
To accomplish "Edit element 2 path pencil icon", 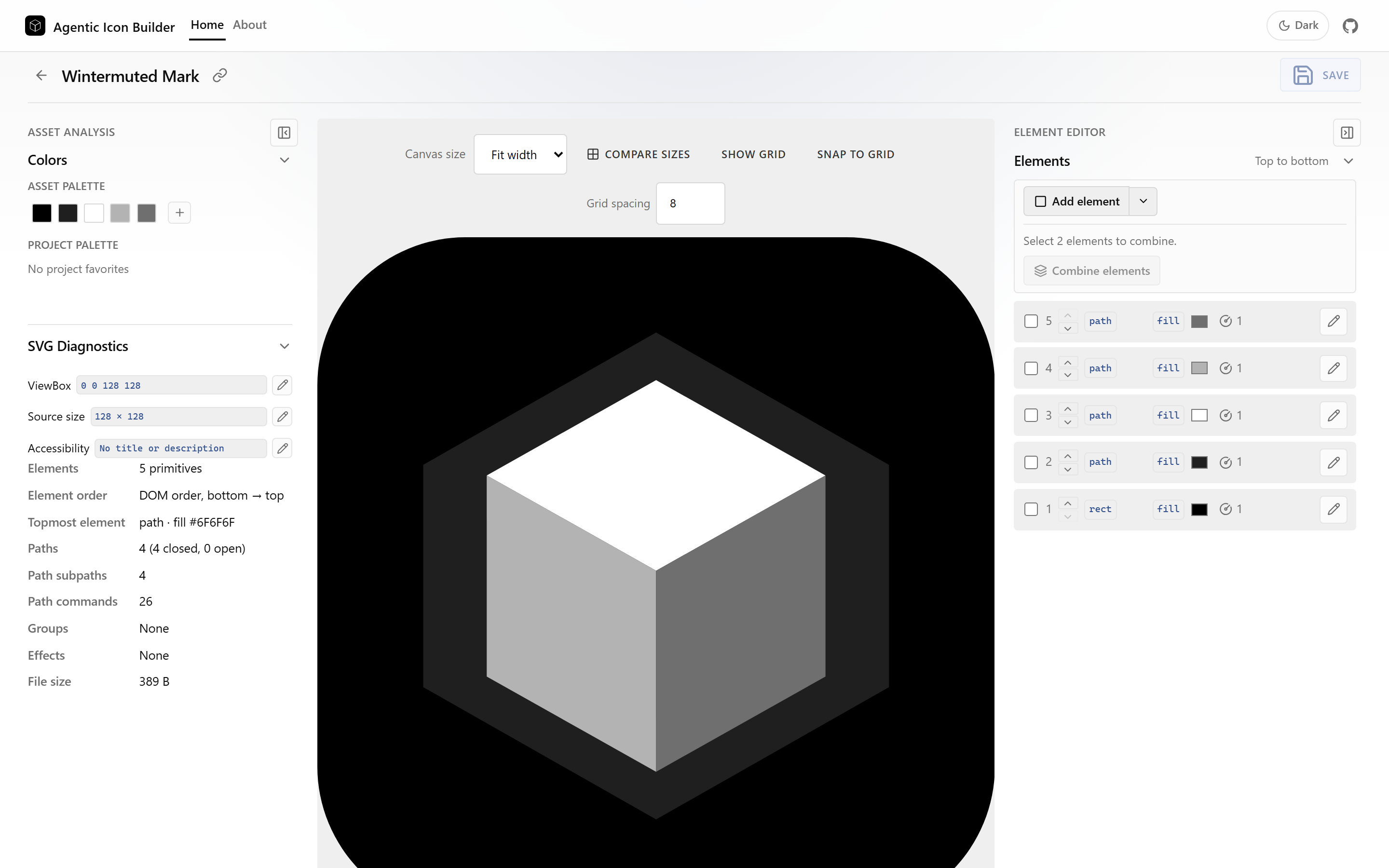I will pyautogui.click(x=1334, y=462).
